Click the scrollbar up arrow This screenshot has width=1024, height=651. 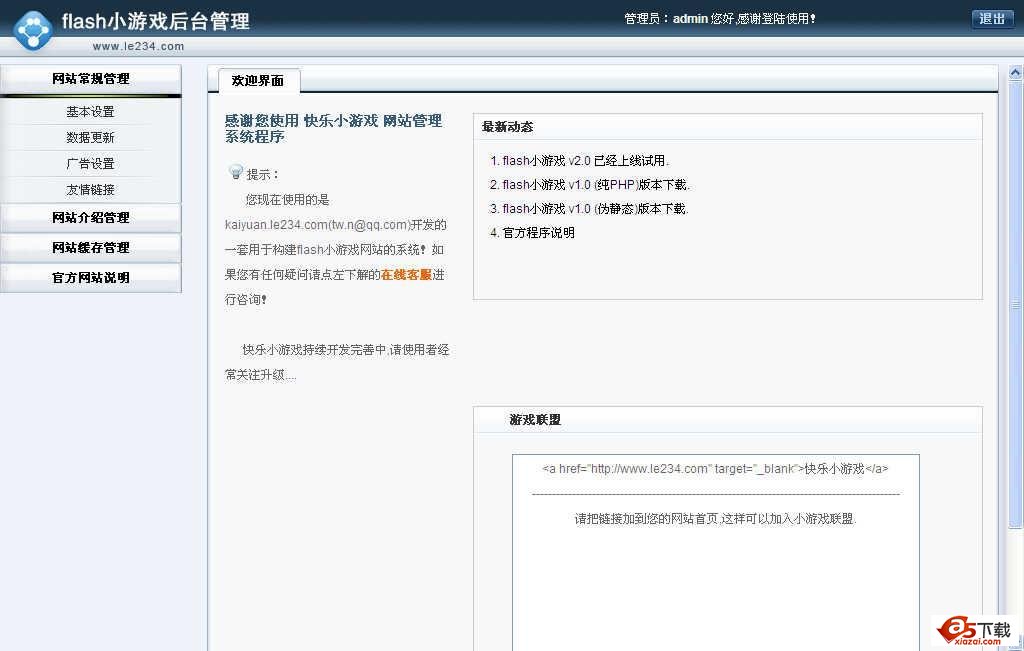point(1016,73)
